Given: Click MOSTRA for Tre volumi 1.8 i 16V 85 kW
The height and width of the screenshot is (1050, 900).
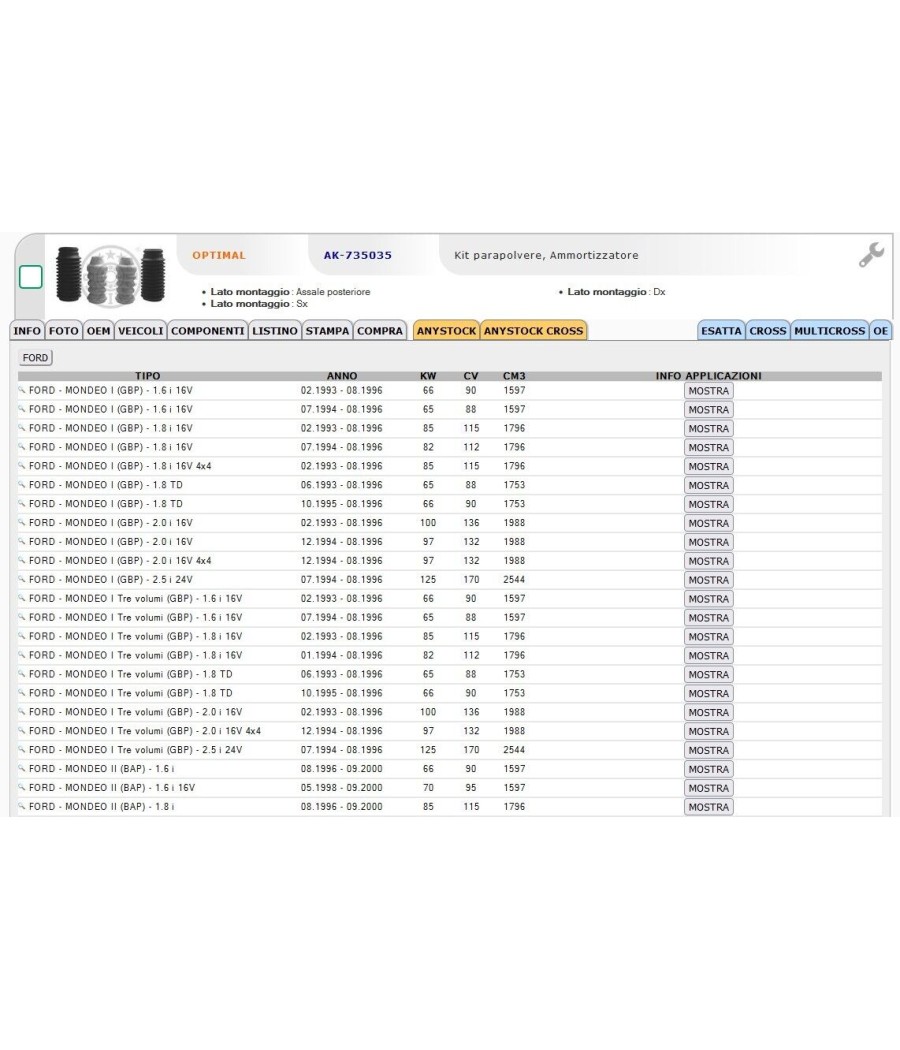Looking at the screenshot, I should pyautogui.click(x=708, y=637).
